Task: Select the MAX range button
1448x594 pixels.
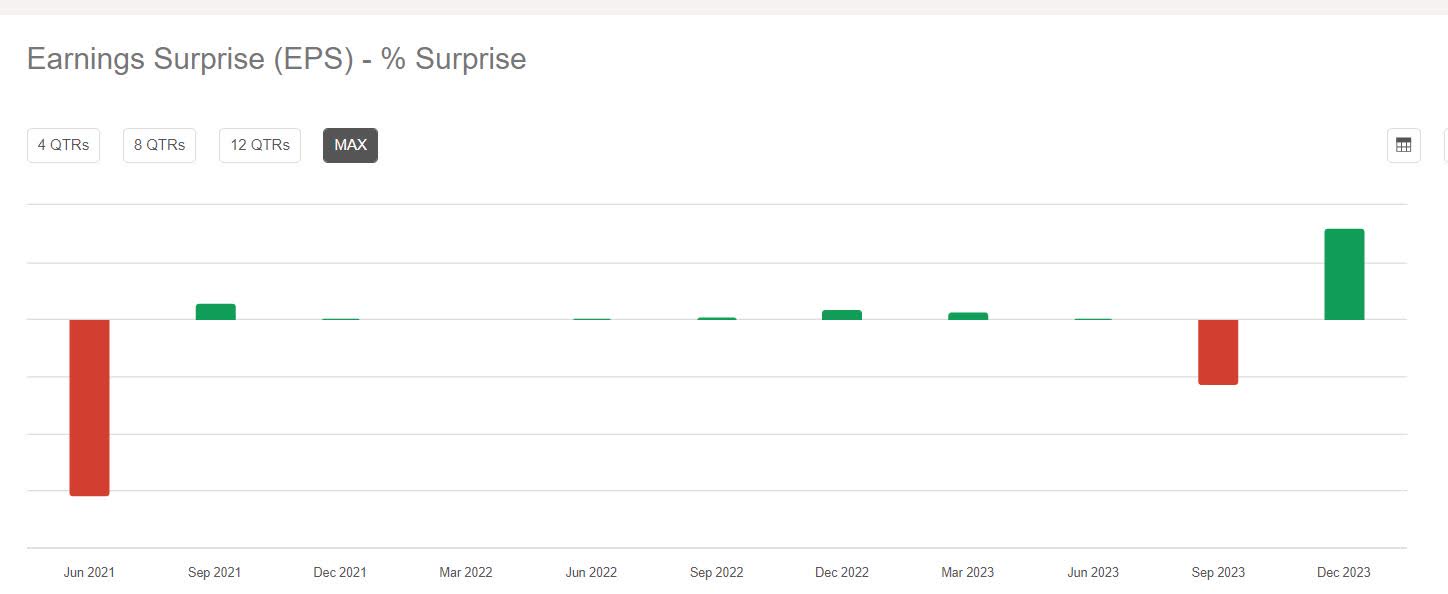Action: coord(350,144)
